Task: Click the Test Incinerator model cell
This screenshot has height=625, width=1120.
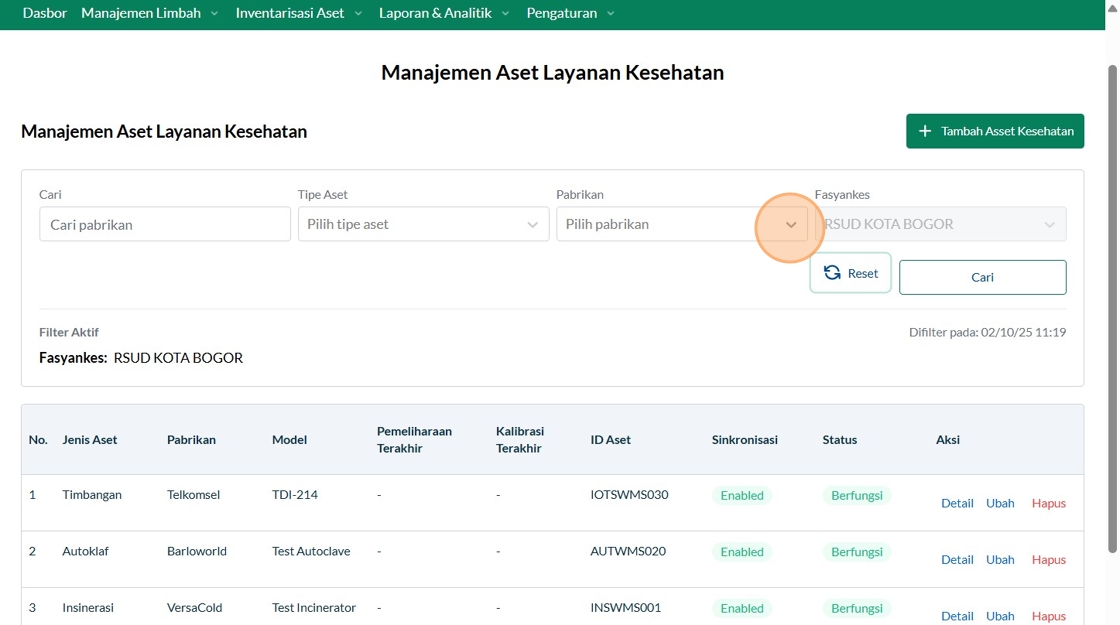Action: coord(314,607)
